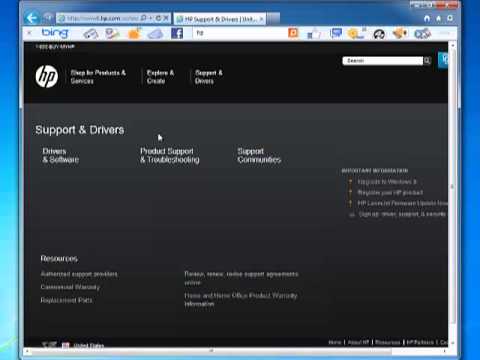Click the orange square icon after the search box

coord(293,33)
